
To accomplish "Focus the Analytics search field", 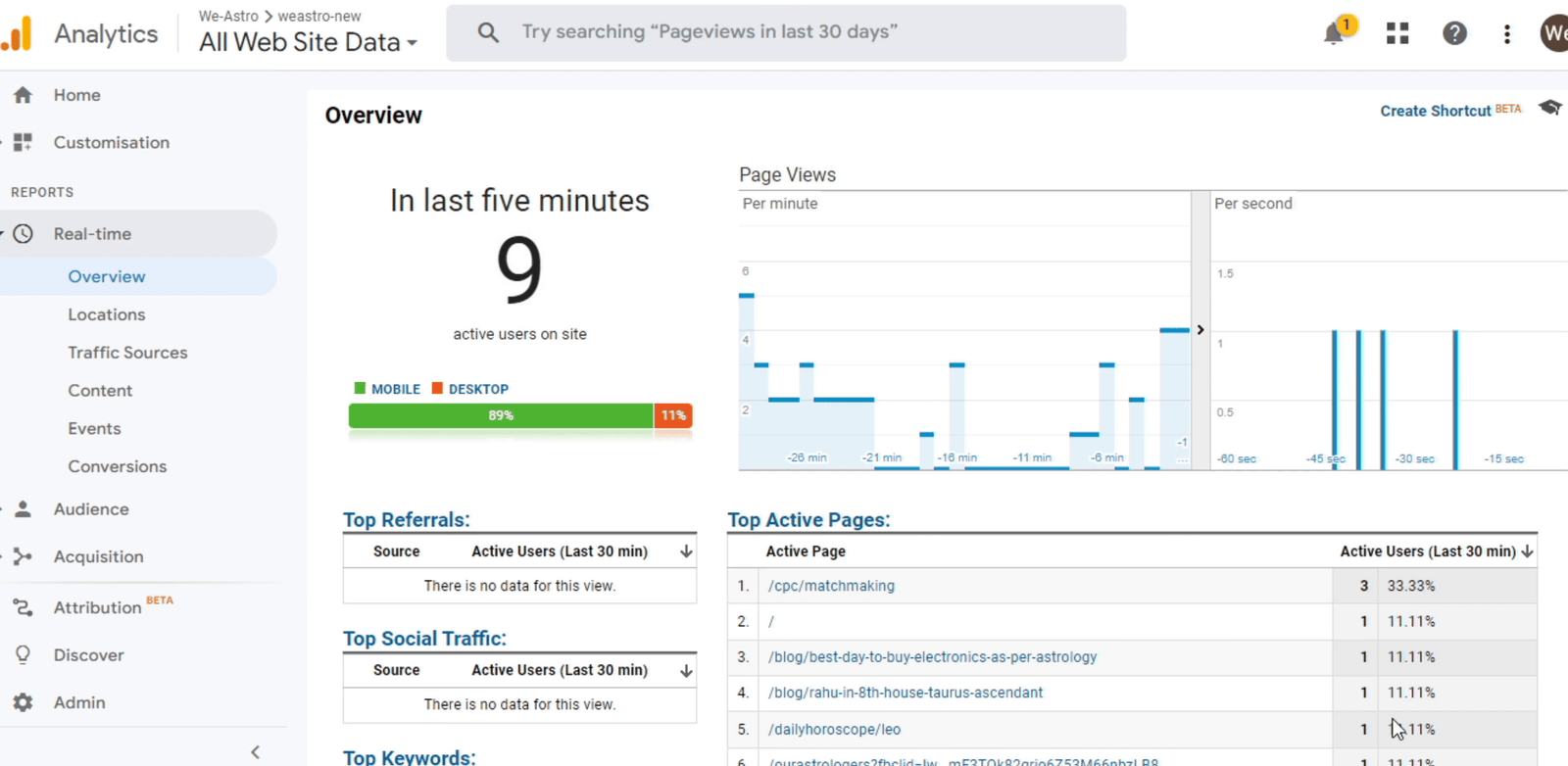I will coord(786,32).
